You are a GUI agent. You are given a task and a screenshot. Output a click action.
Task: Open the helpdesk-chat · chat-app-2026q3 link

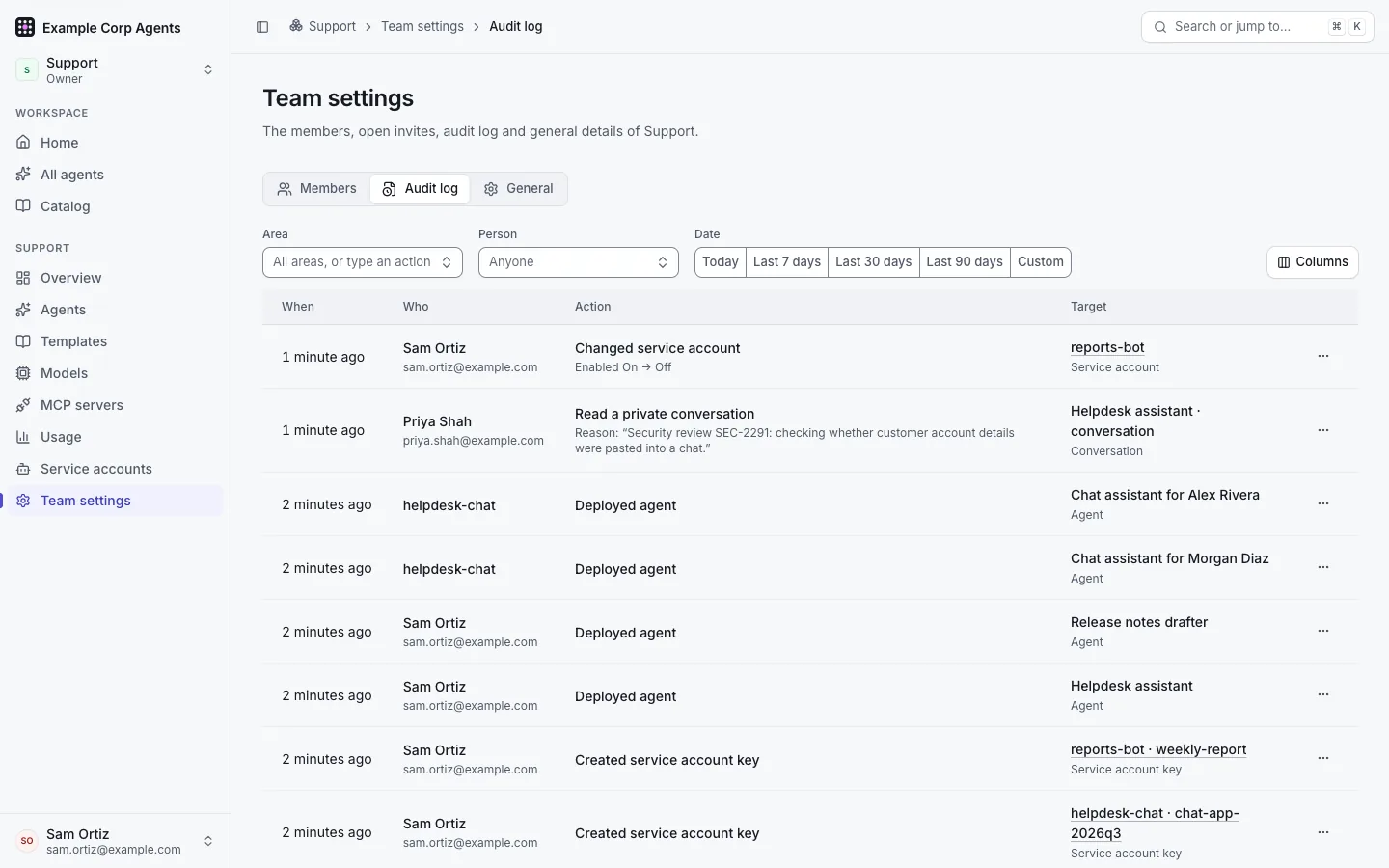(1155, 823)
